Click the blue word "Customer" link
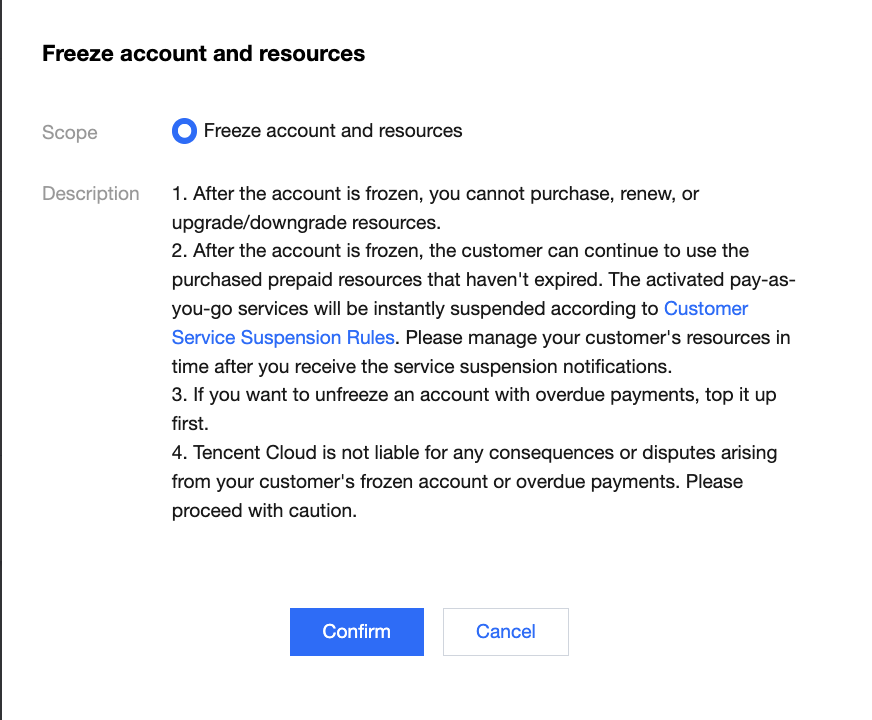 point(706,308)
